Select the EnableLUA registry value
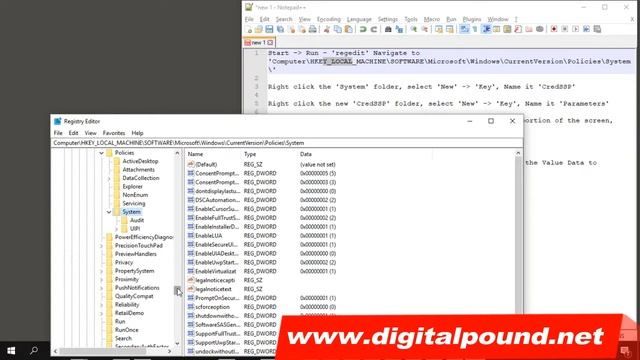This screenshot has width=640, height=360. click(209, 236)
